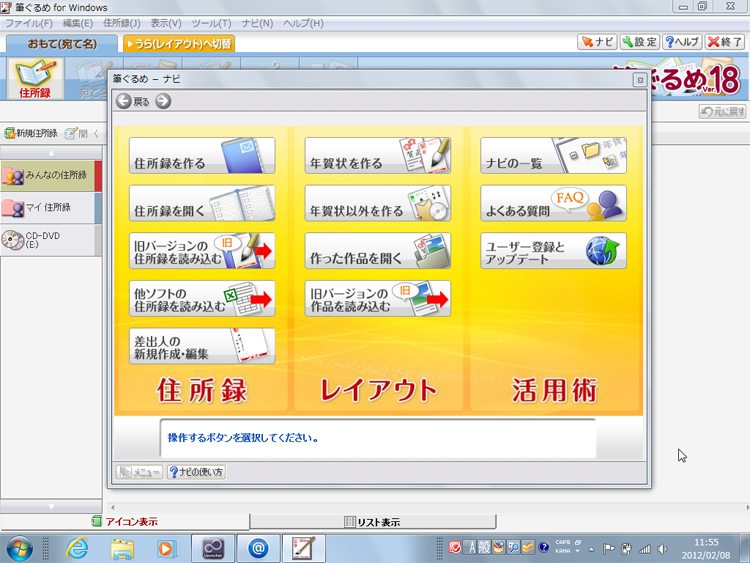The image size is (750, 563).
Task: Open Windows Explorer from taskbar
Action: coord(122,548)
